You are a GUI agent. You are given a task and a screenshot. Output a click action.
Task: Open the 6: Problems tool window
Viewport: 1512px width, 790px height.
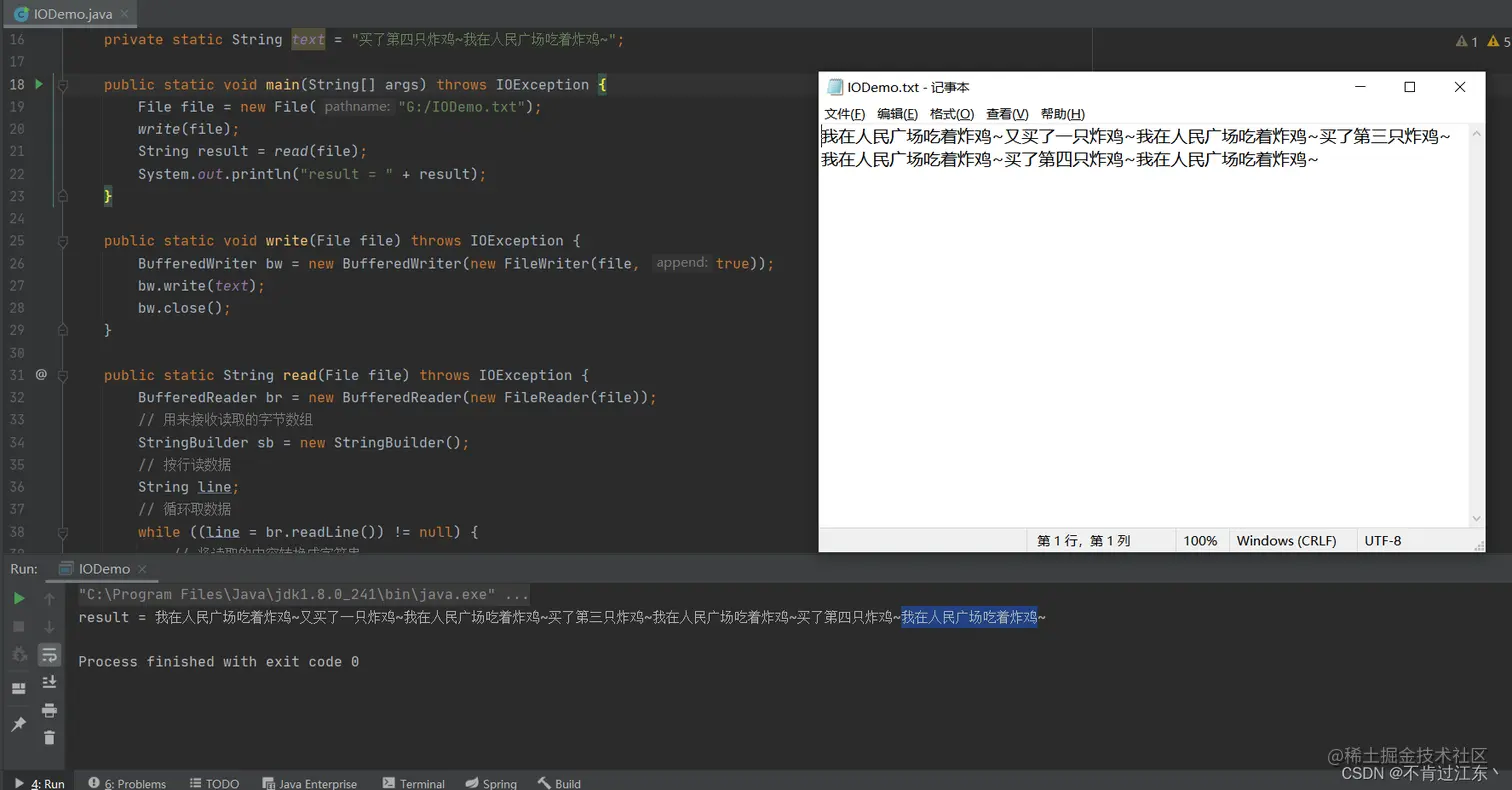[x=127, y=783]
